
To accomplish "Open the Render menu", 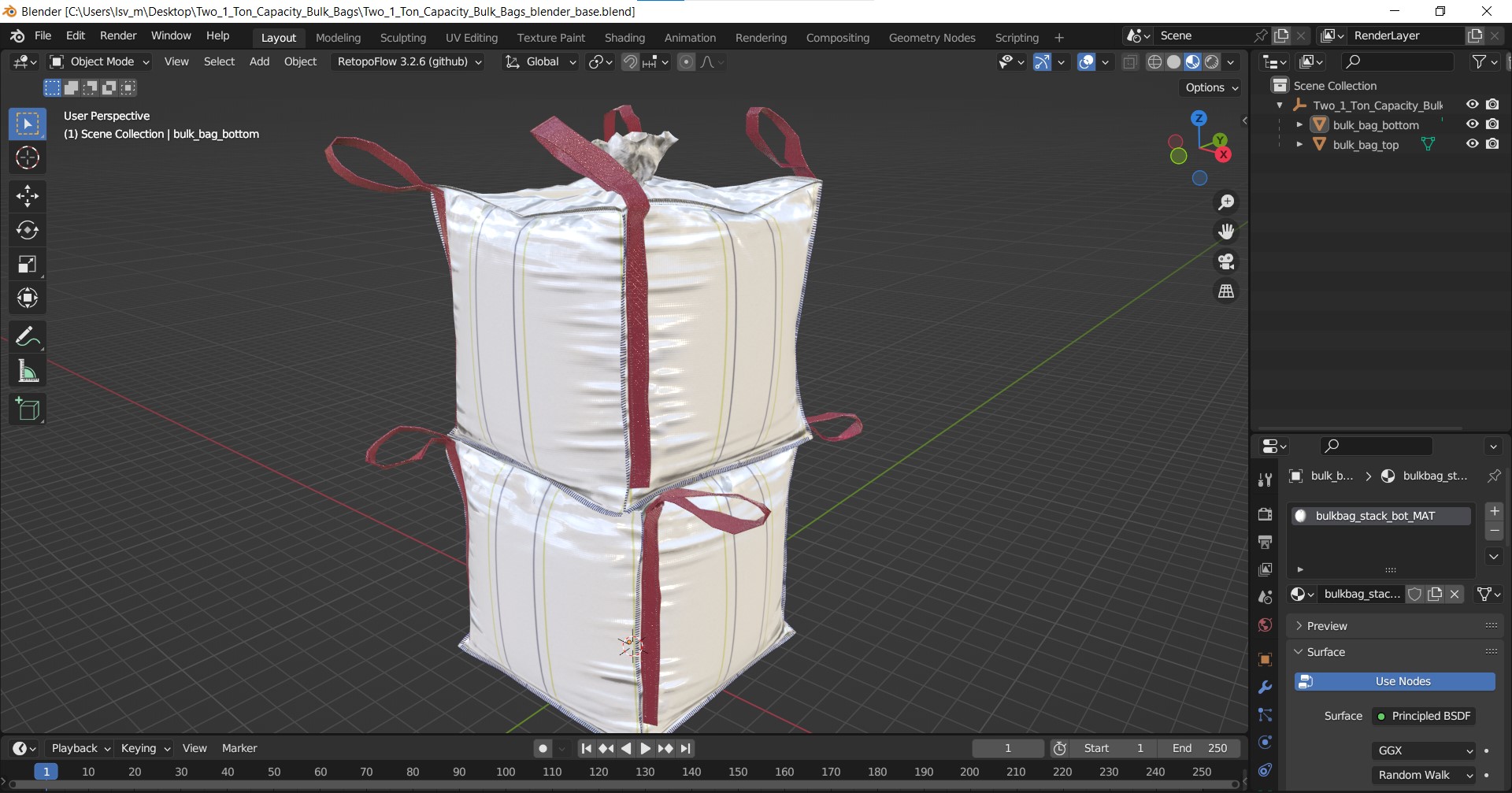I will click(x=118, y=35).
